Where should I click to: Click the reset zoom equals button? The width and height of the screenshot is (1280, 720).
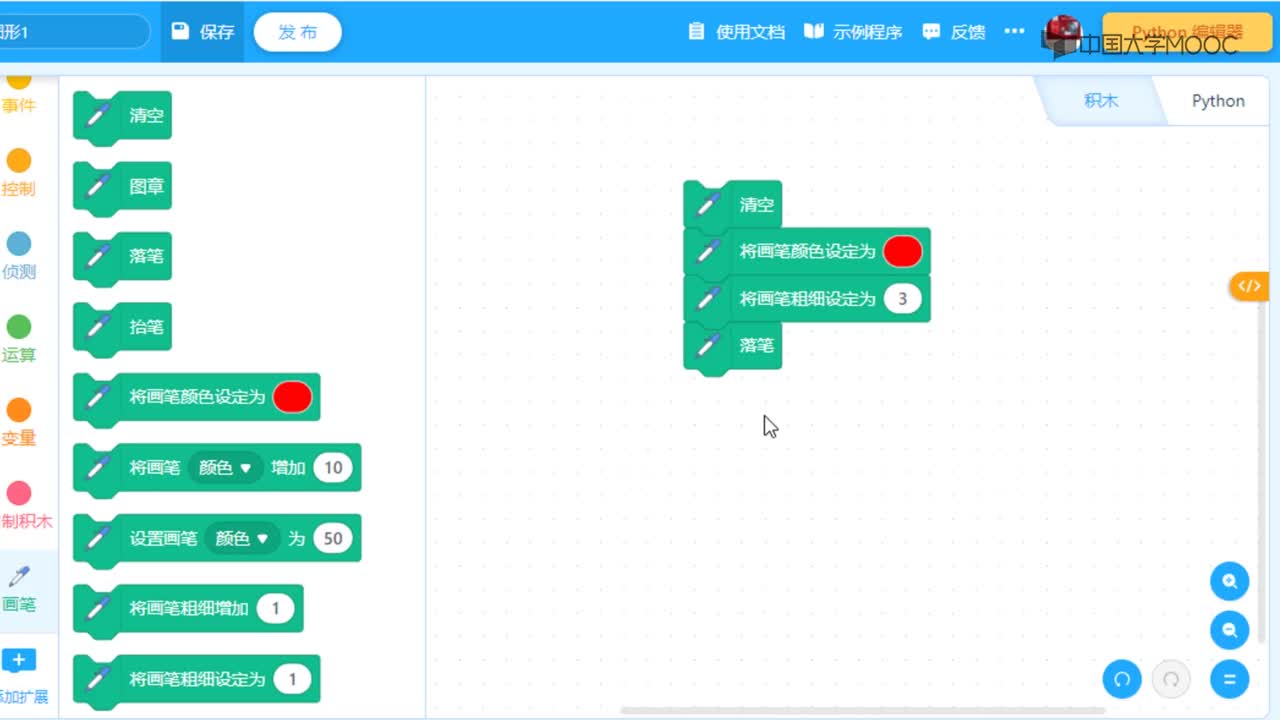(x=1229, y=680)
